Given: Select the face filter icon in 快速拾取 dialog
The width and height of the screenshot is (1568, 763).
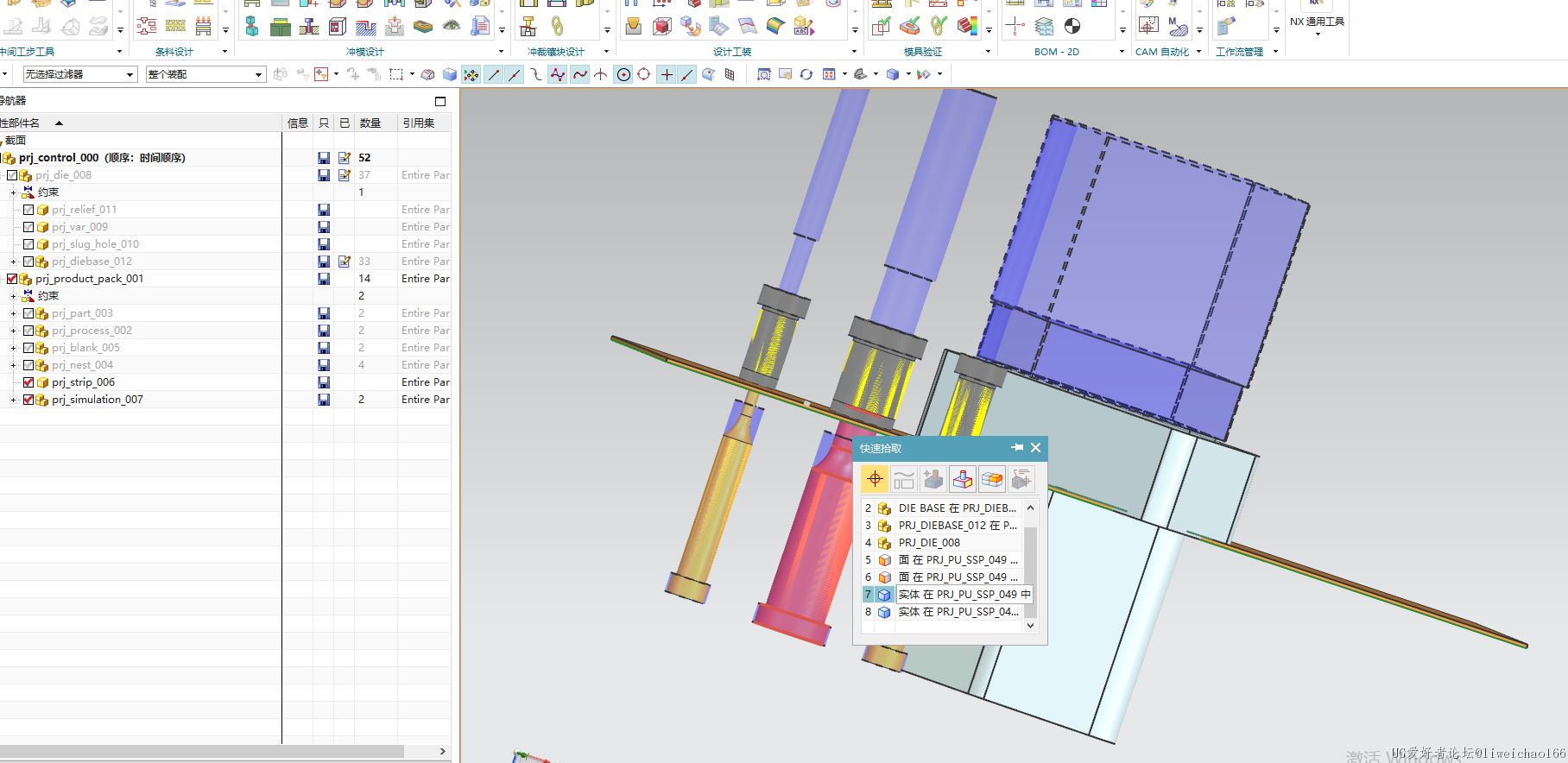Looking at the screenshot, I should click(963, 478).
